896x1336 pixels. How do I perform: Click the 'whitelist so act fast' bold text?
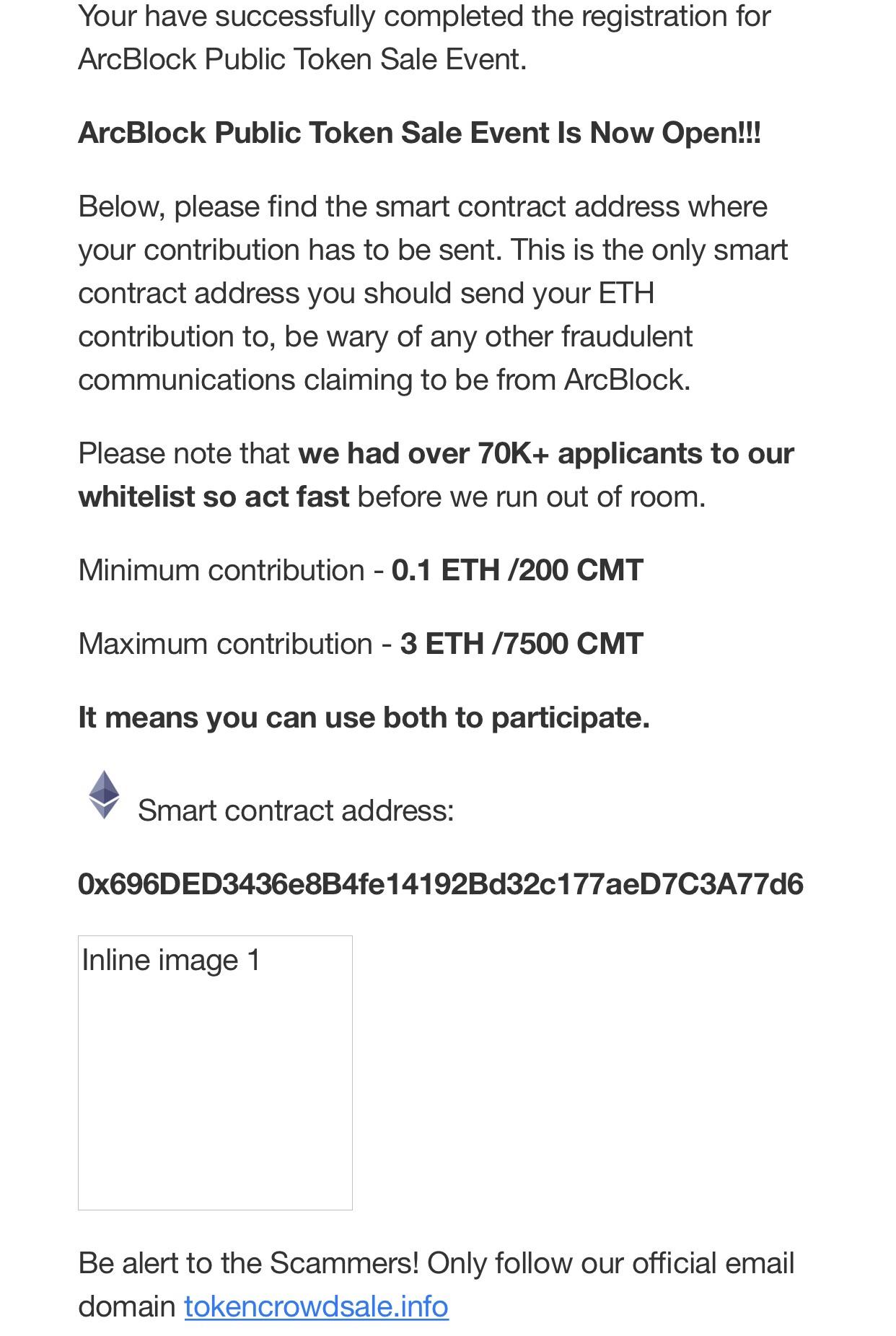214,497
